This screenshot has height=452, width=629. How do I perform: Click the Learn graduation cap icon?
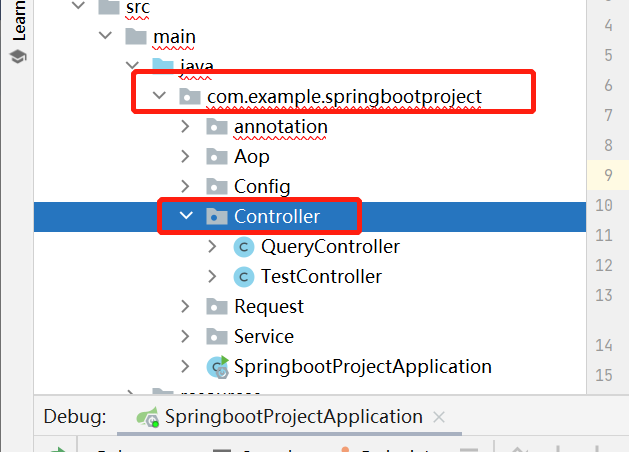point(18,57)
